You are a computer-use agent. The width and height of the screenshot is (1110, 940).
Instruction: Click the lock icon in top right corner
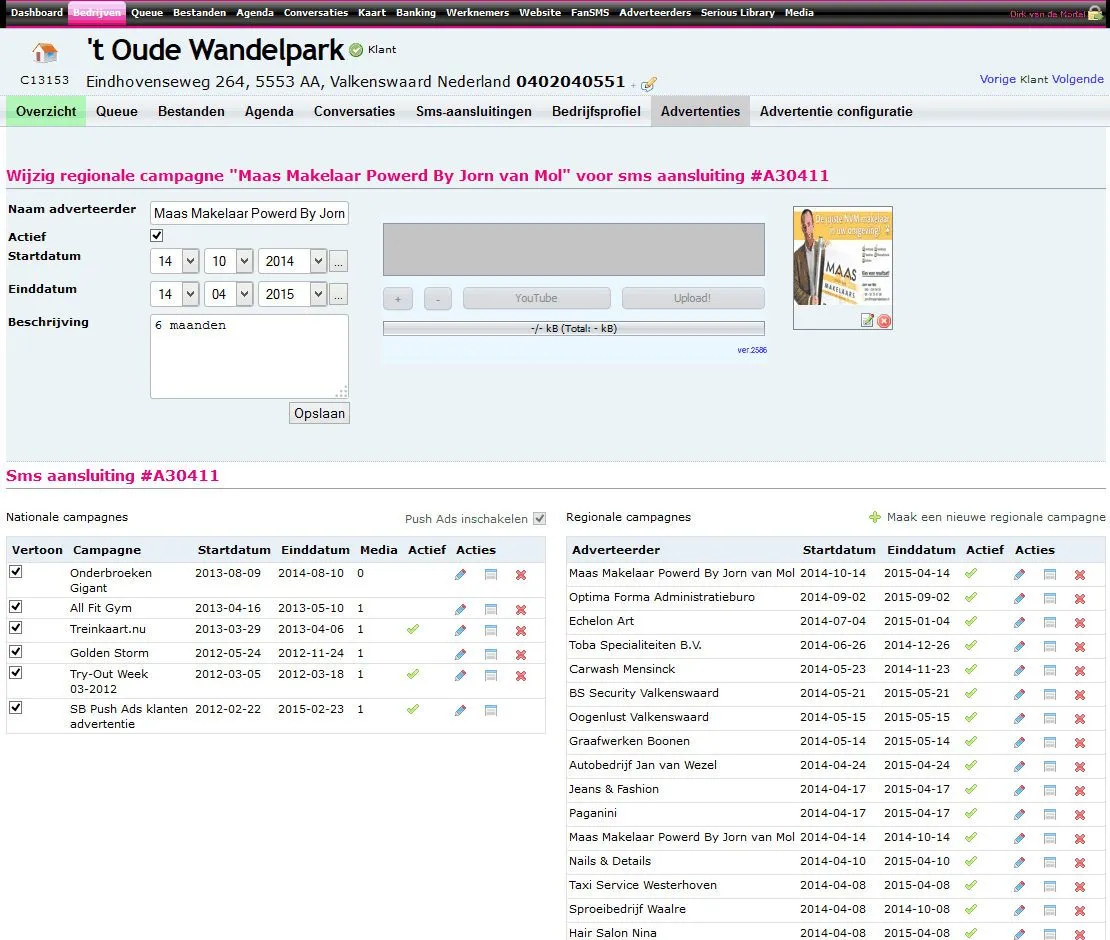[x=1095, y=13]
